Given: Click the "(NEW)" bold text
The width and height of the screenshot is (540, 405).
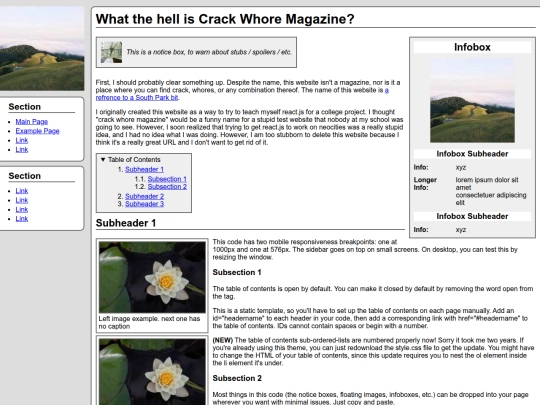Looking at the screenshot, I should (x=222, y=340).
